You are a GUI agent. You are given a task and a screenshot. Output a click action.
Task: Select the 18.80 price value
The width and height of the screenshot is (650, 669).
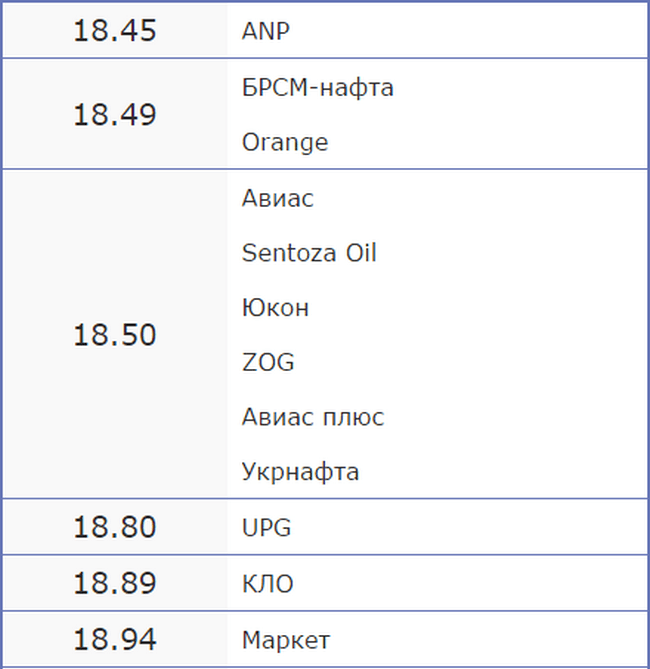(114, 527)
